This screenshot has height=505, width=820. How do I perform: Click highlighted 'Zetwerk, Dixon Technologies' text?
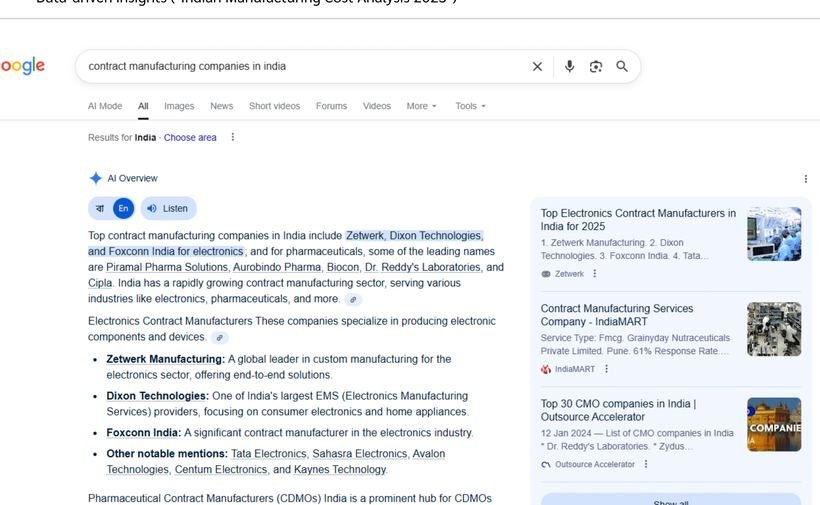414,236
